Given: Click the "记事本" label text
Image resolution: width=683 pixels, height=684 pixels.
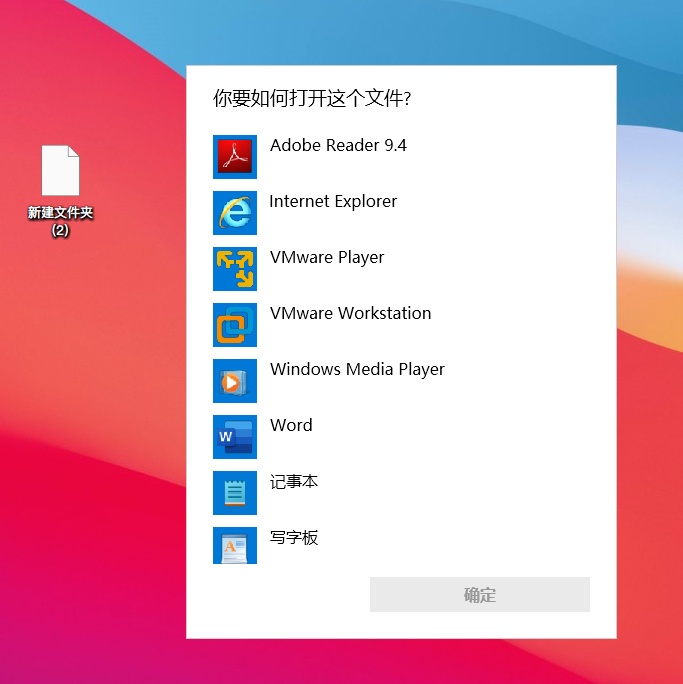Looking at the screenshot, I should point(294,482).
